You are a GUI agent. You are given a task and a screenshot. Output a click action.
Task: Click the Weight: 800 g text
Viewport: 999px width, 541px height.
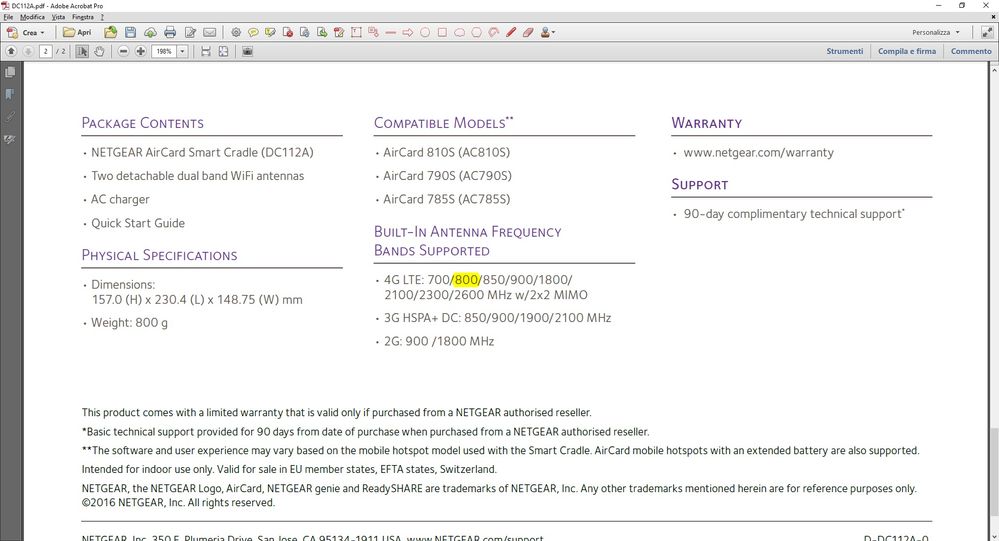(129, 322)
